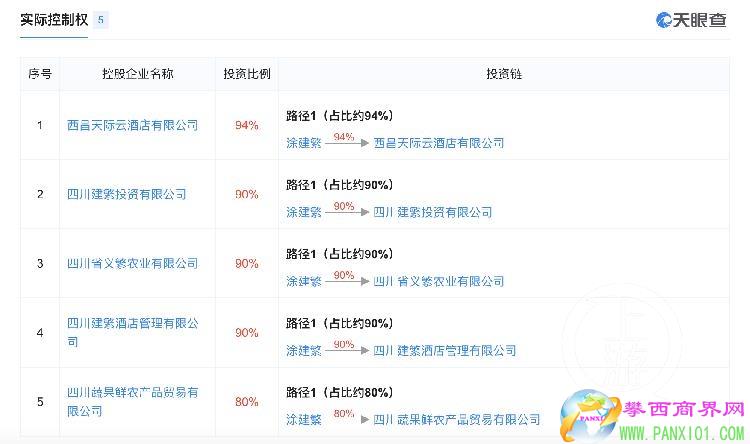Click 涂建繁 in the row 1 investment chain
The height and width of the screenshot is (444, 750).
click(x=303, y=143)
